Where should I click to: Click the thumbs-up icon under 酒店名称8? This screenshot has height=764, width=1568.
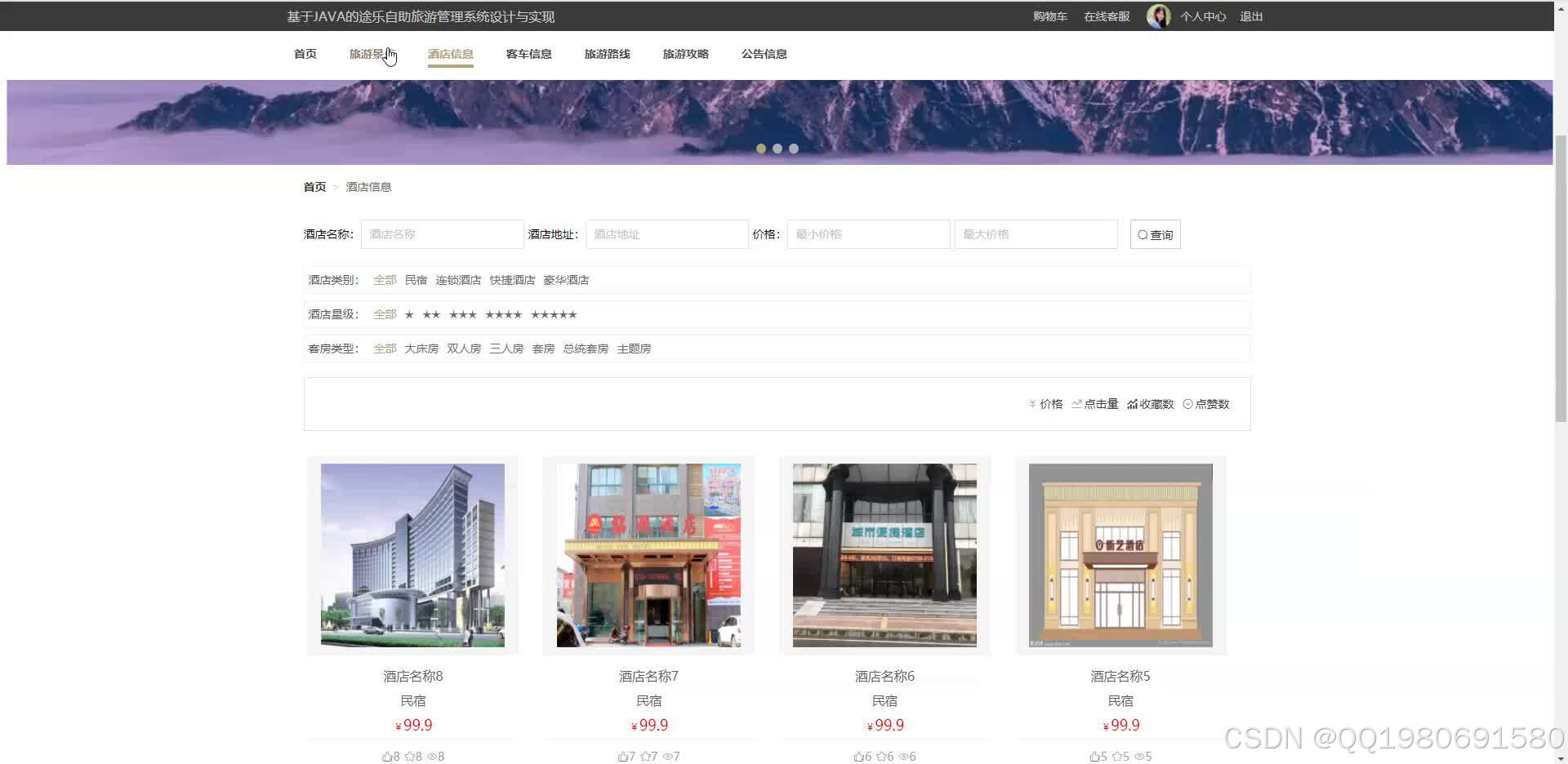pyautogui.click(x=390, y=756)
